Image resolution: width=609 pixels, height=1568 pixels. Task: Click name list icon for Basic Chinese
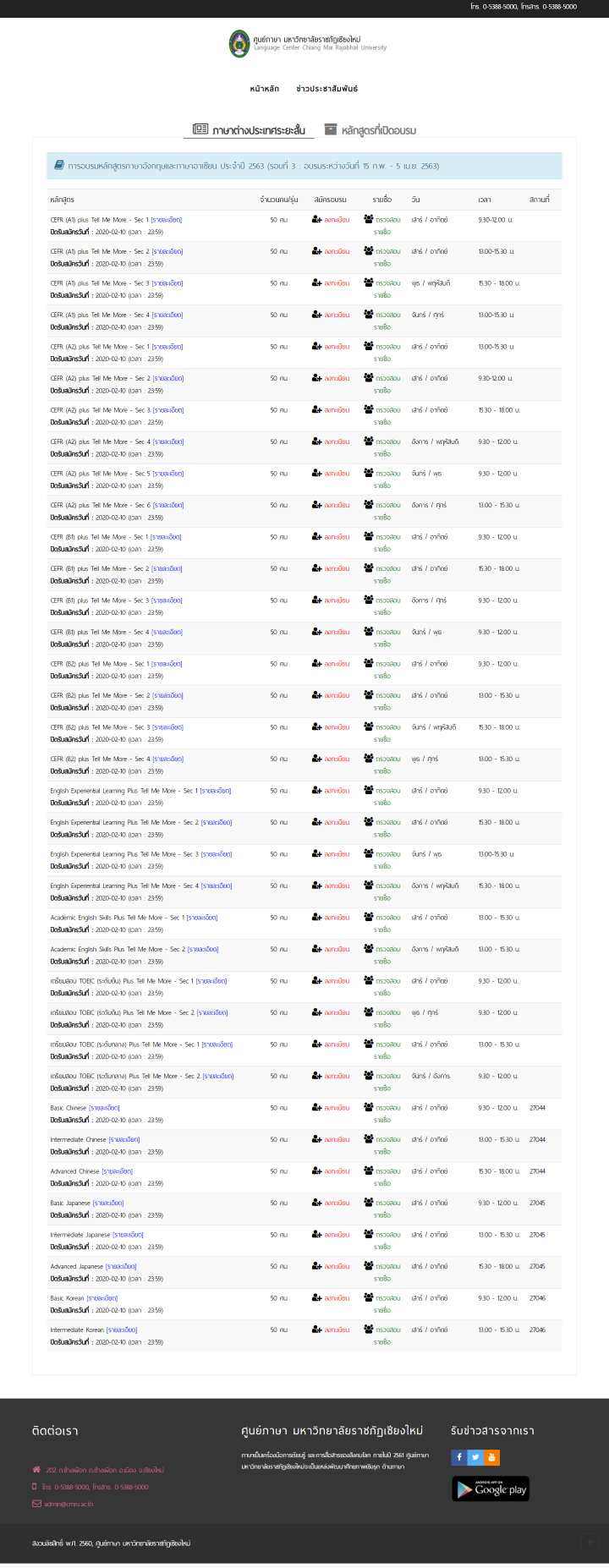(x=369, y=1107)
